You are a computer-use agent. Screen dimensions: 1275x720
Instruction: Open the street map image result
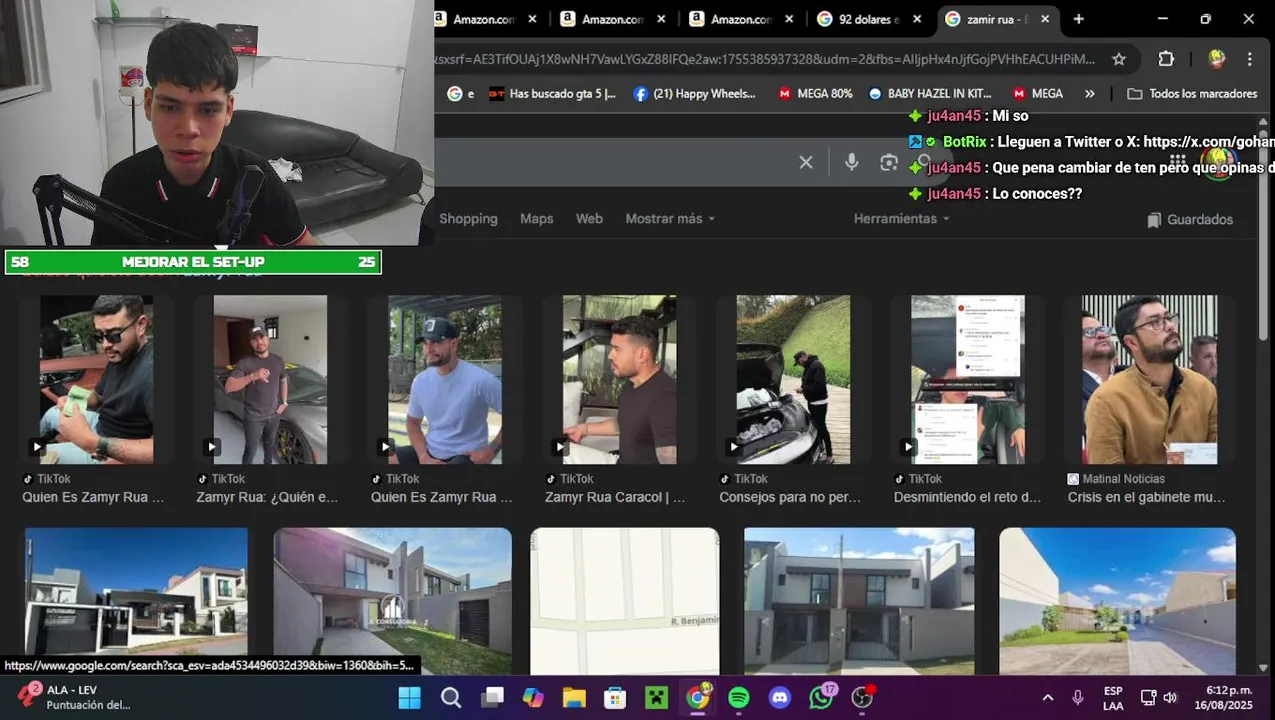coord(625,600)
